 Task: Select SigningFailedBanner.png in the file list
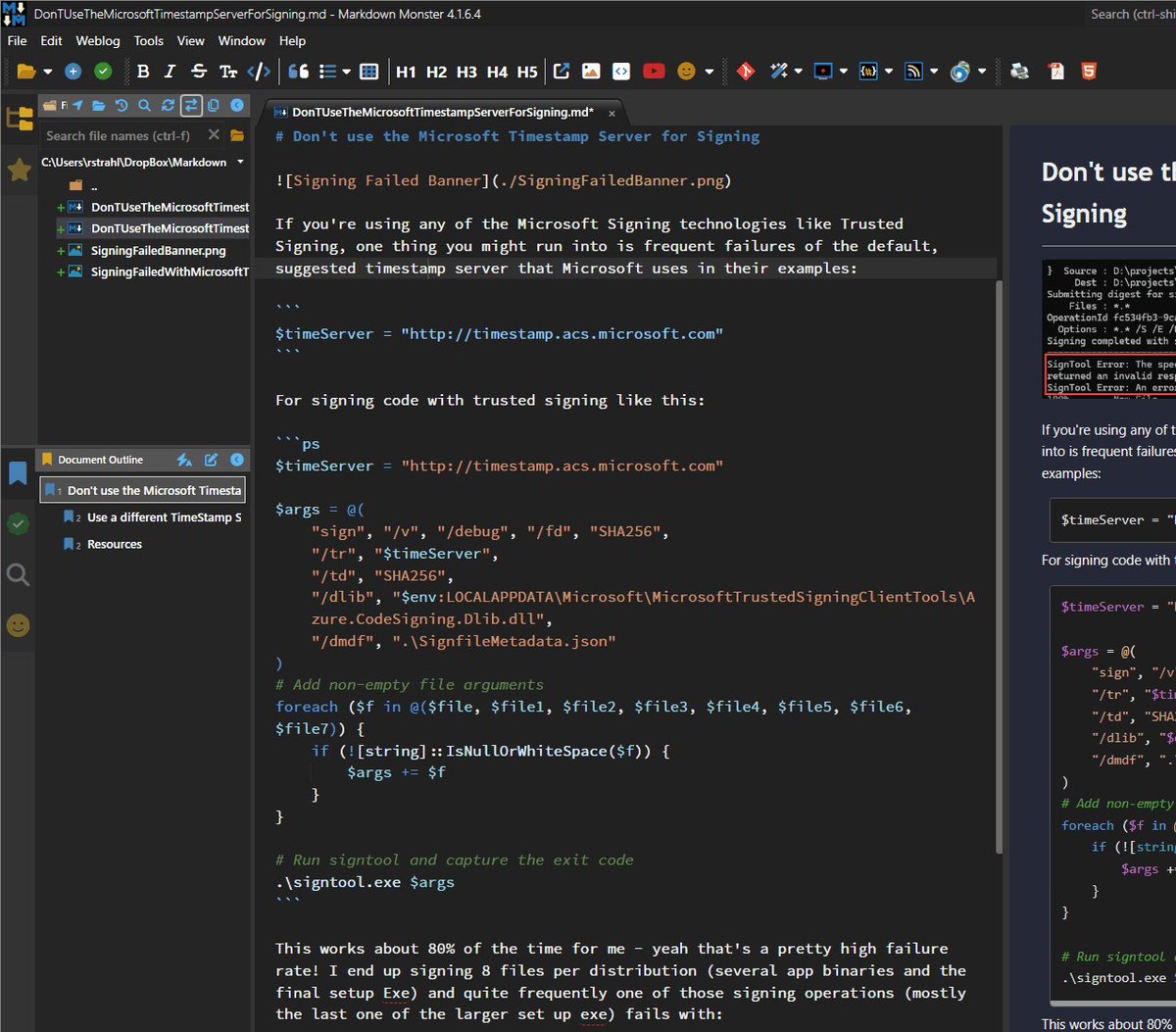click(x=158, y=250)
